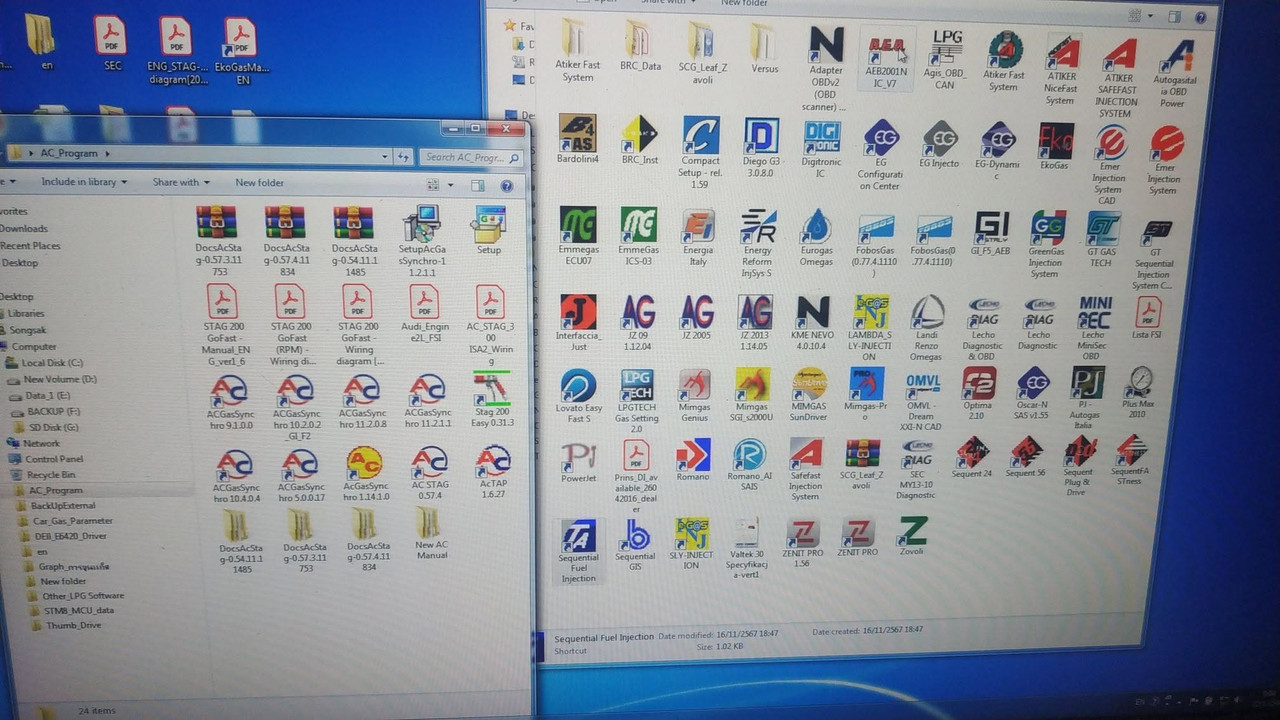Open Zavoli shortcut icon
Screen dimensions: 1280x720
click(x=912, y=532)
